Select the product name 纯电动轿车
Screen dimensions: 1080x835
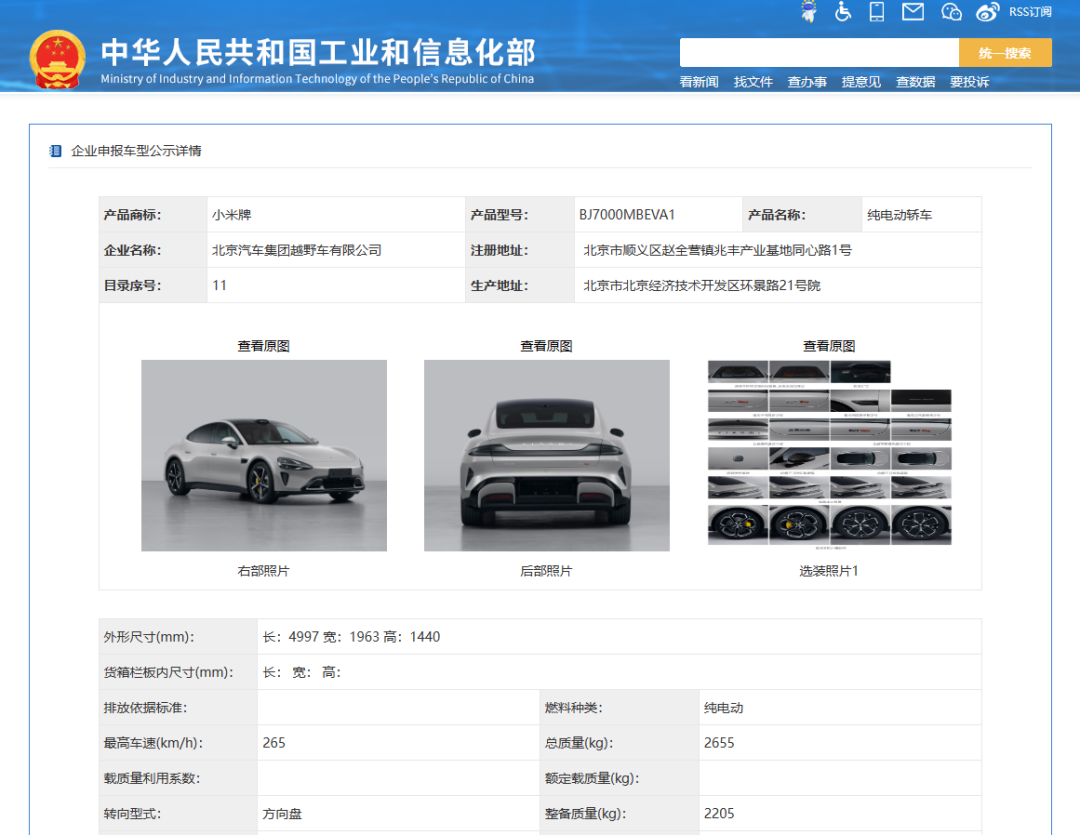tap(900, 215)
